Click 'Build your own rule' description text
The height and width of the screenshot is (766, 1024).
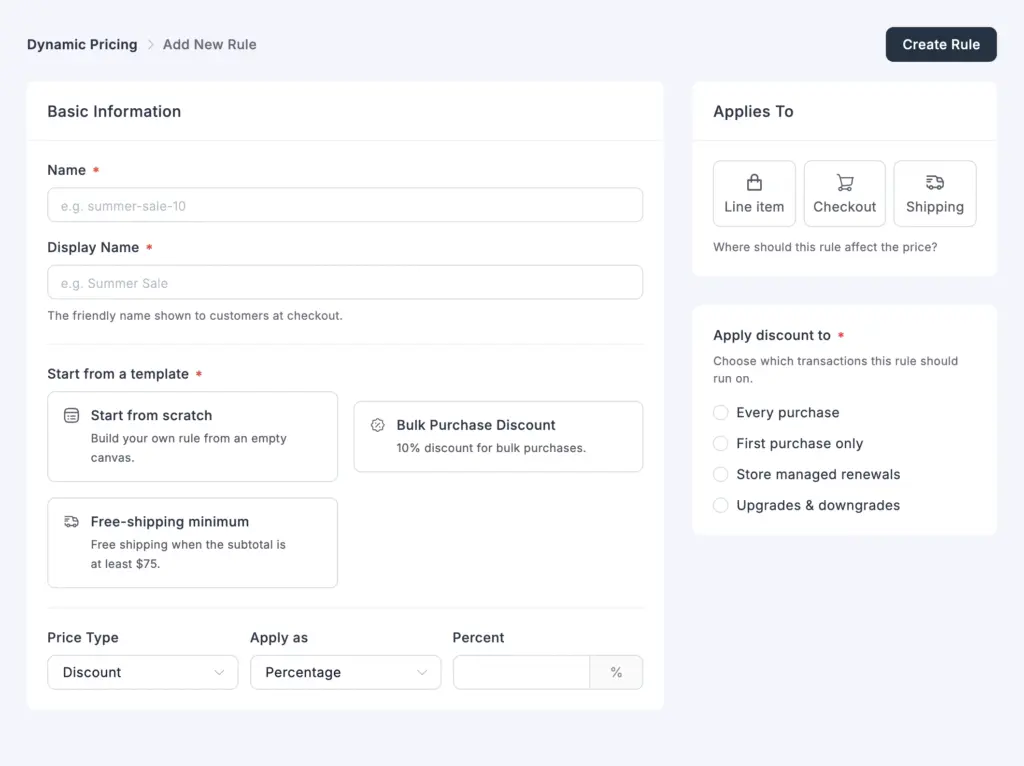tap(189, 448)
